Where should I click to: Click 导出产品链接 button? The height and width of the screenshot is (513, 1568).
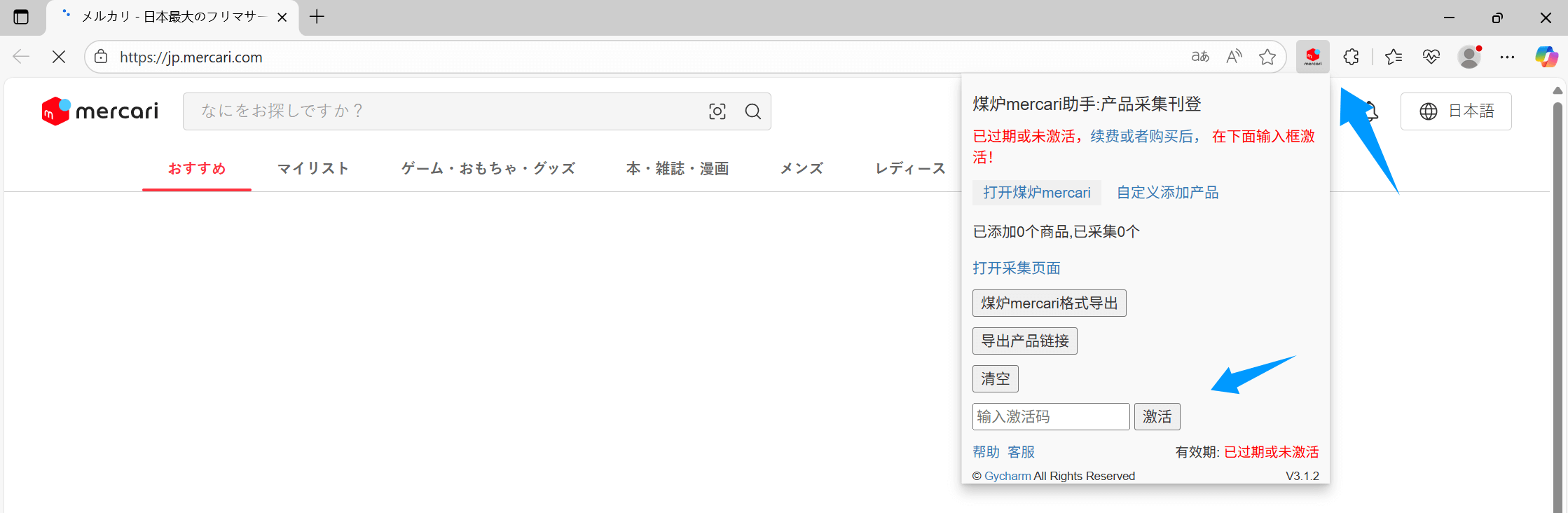click(x=1025, y=341)
